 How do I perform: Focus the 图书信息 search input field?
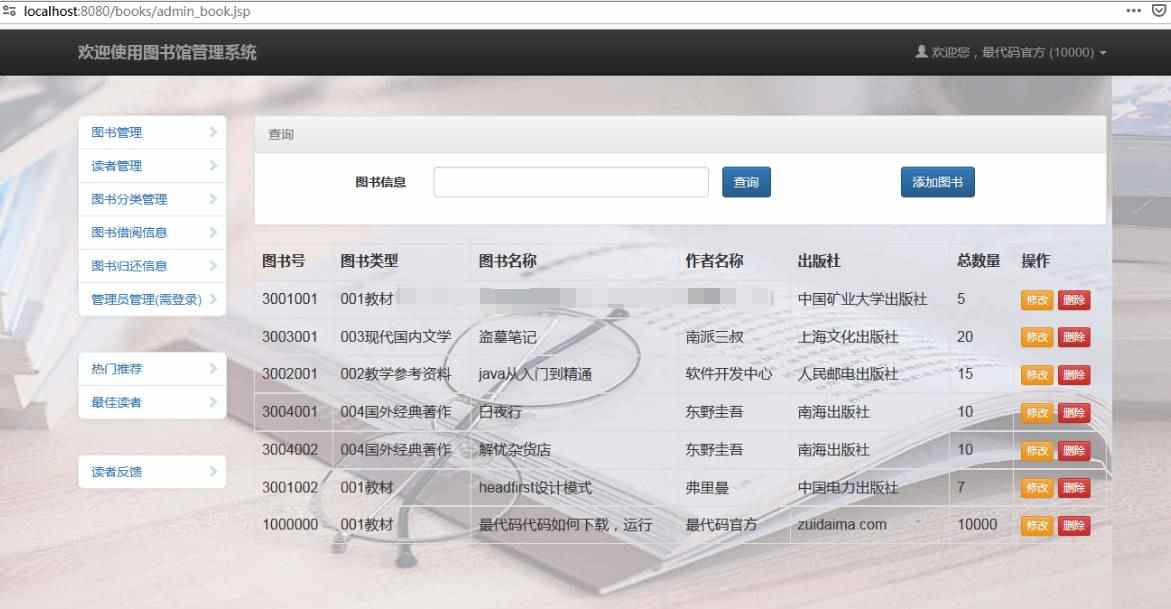click(571, 182)
